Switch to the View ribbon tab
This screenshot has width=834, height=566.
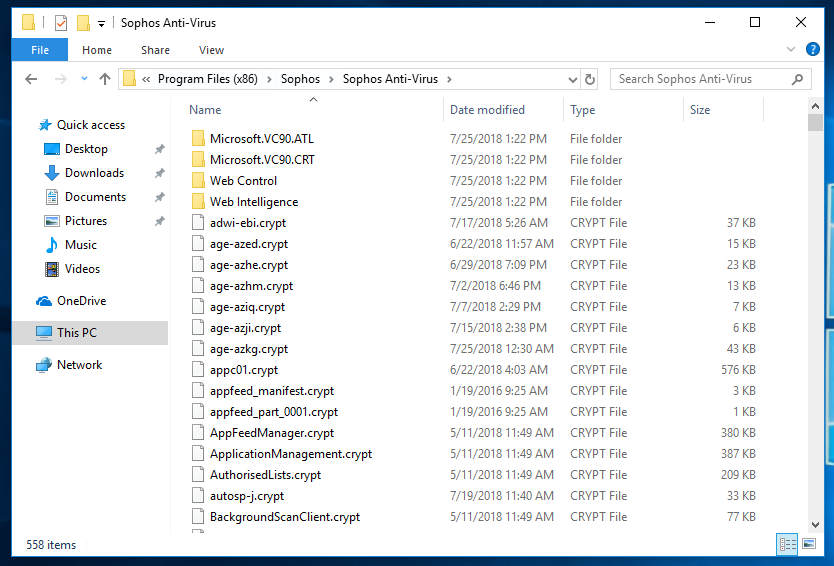[x=211, y=50]
